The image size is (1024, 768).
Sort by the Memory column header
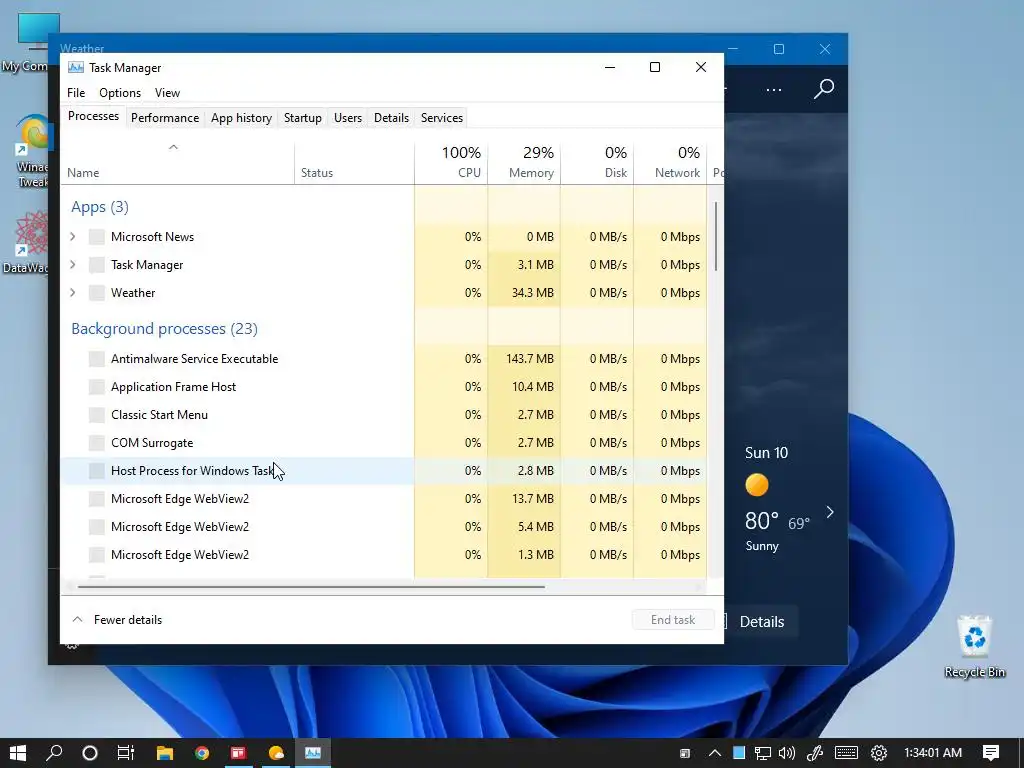point(524,162)
